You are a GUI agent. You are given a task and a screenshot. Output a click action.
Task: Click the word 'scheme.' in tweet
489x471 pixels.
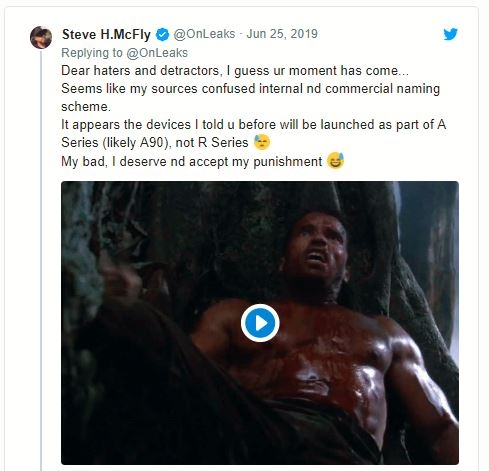tap(86, 107)
